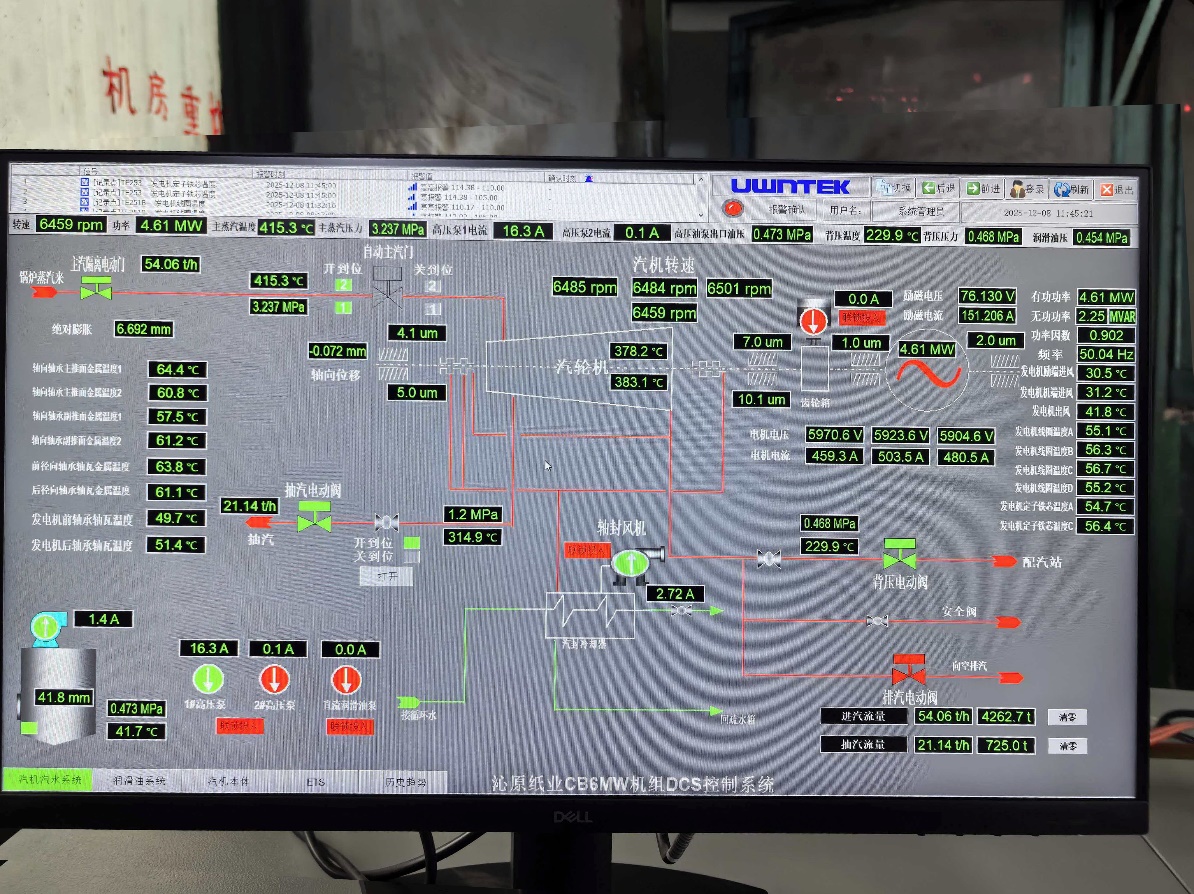The image size is (1194, 894).
Task: Click the 背压电动阀 back pressure valve icon
Action: (899, 558)
